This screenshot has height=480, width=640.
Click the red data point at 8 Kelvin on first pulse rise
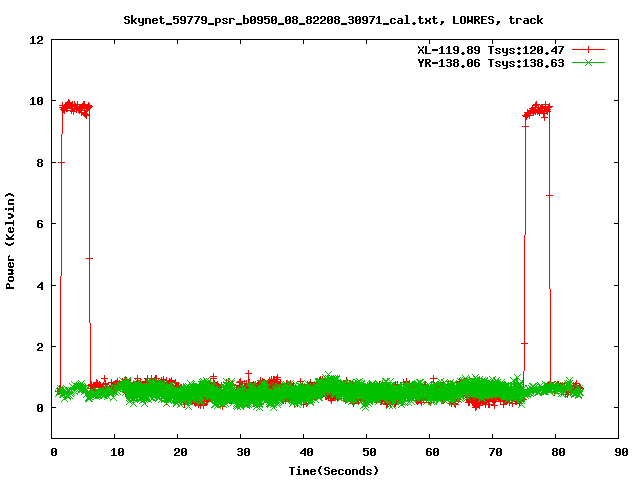point(61,162)
